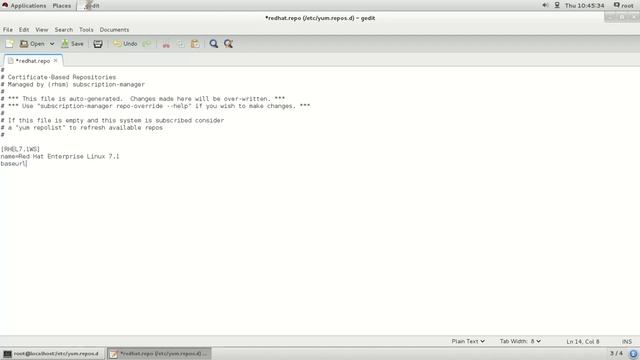Click the notification icon in bottom right corner

633,354
